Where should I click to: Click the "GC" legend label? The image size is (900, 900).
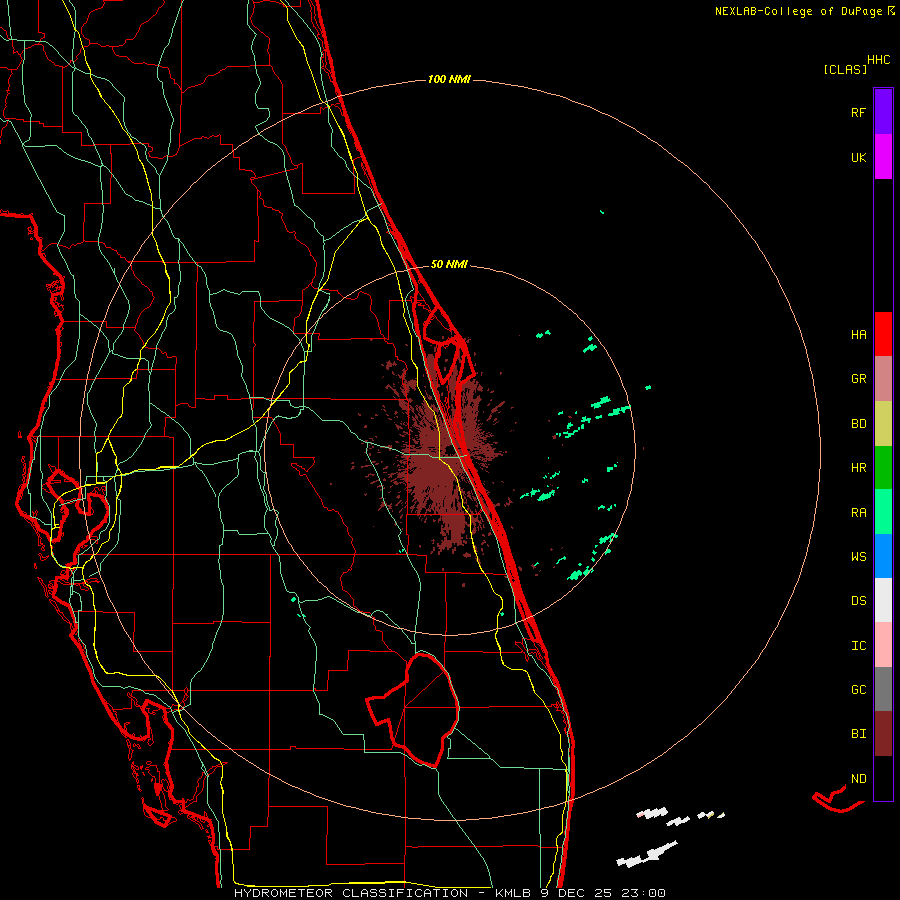point(858,690)
